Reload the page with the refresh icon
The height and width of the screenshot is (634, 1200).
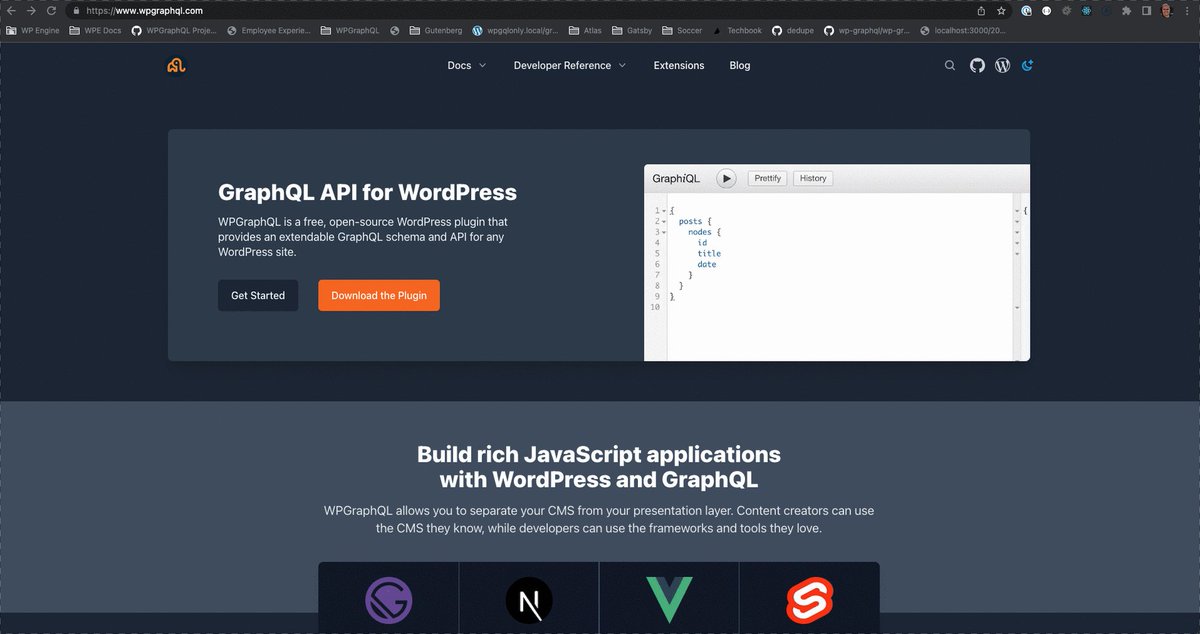coord(51,10)
